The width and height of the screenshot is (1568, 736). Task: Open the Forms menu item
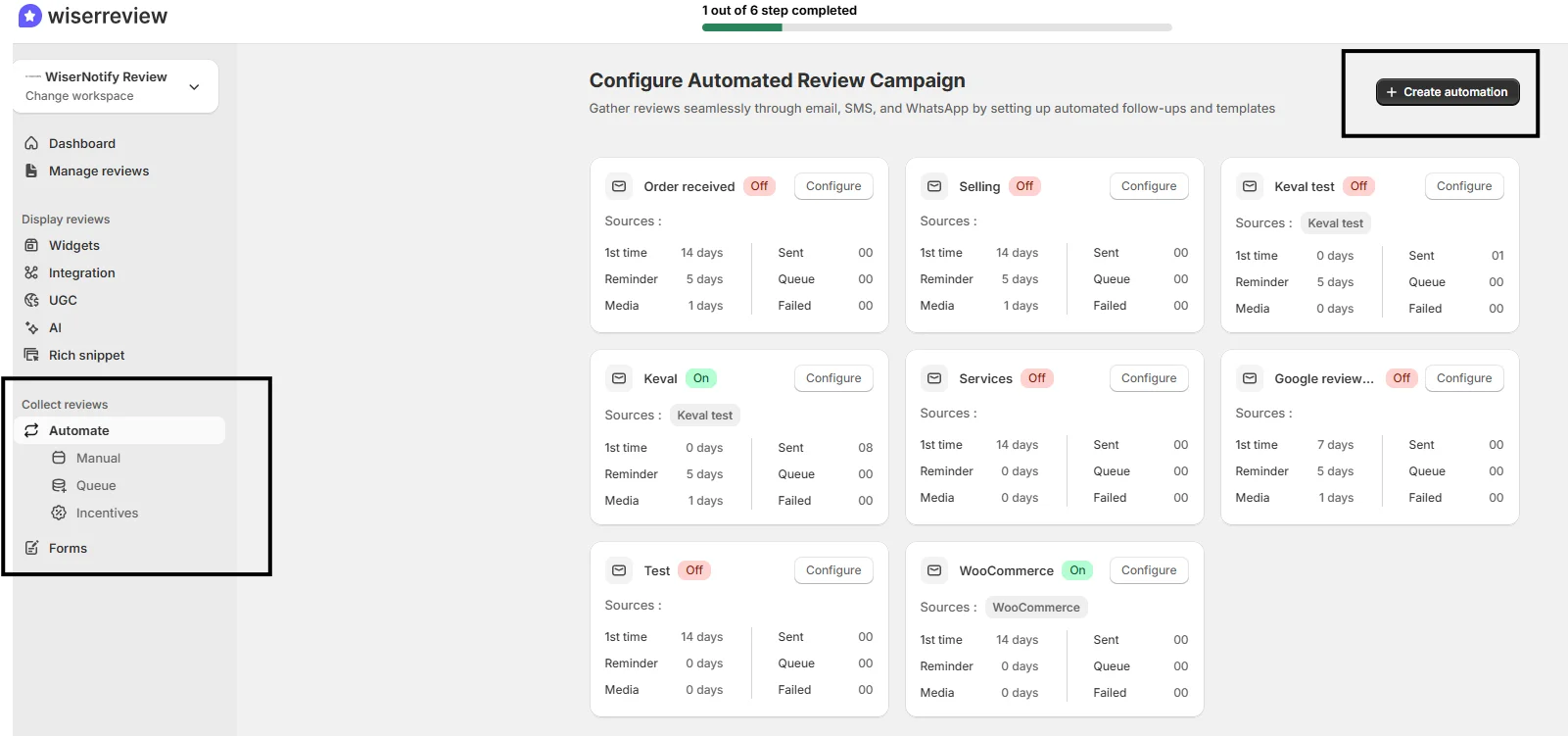pyautogui.click(x=68, y=548)
